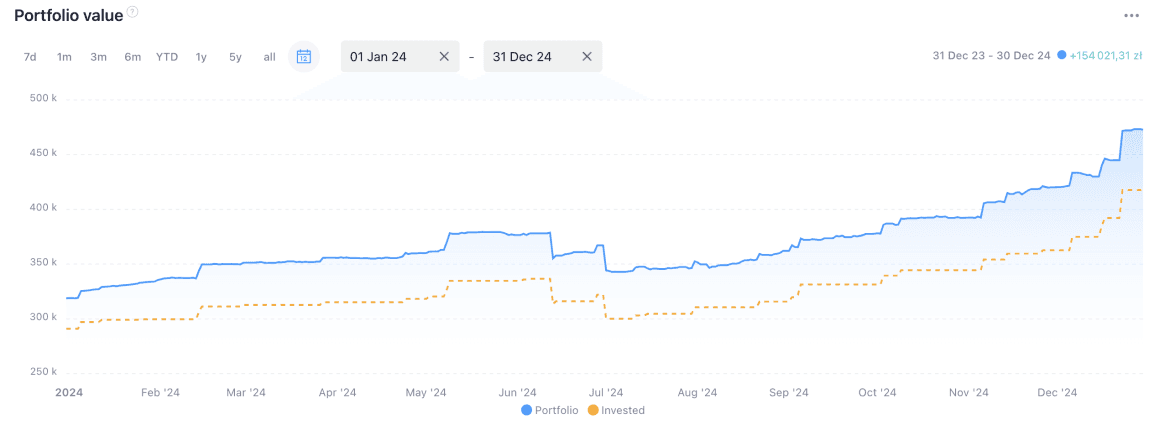This screenshot has width=1170, height=435.
Task: Toggle the Portfolio series in legend
Action: (549, 410)
